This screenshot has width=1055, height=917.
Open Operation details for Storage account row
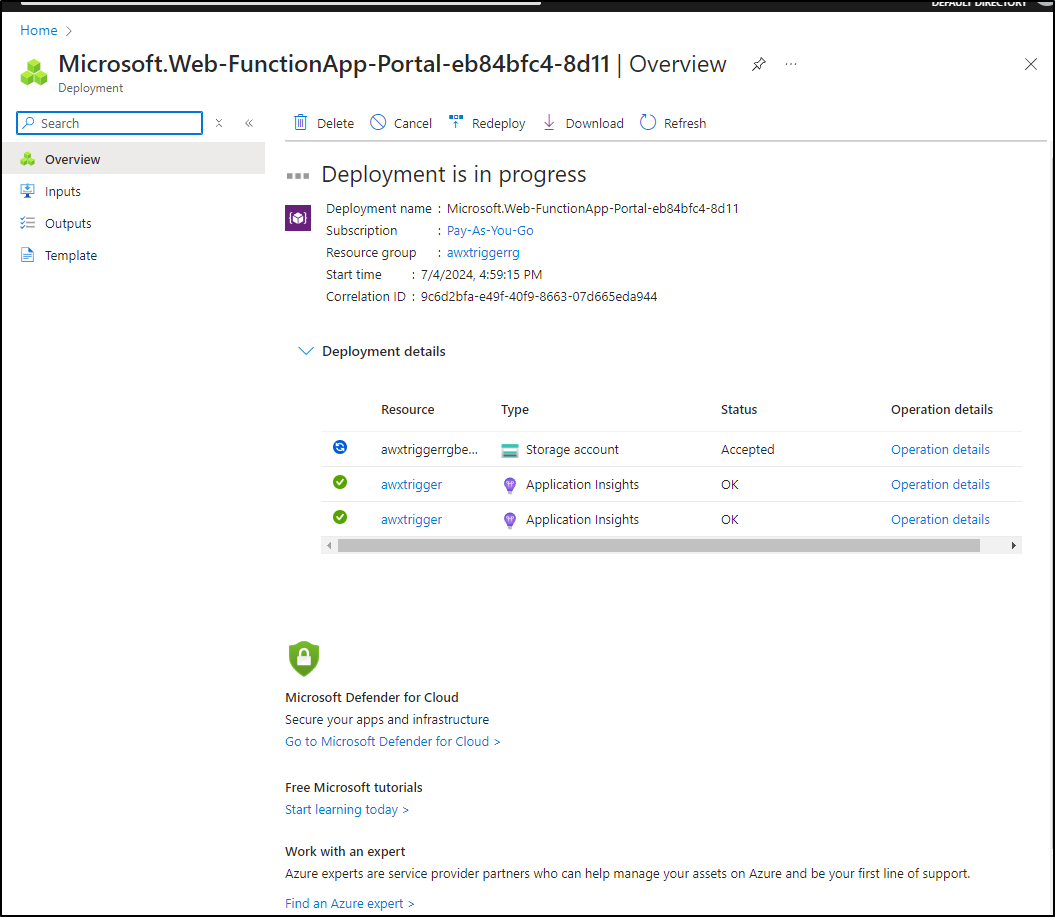click(x=940, y=449)
